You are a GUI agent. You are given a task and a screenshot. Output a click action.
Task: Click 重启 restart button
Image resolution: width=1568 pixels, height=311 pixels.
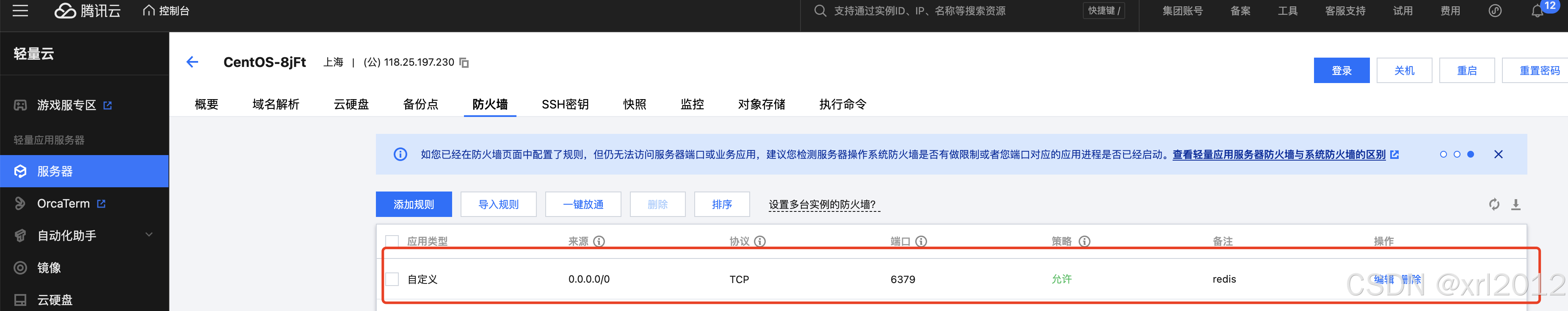pyautogui.click(x=1467, y=71)
